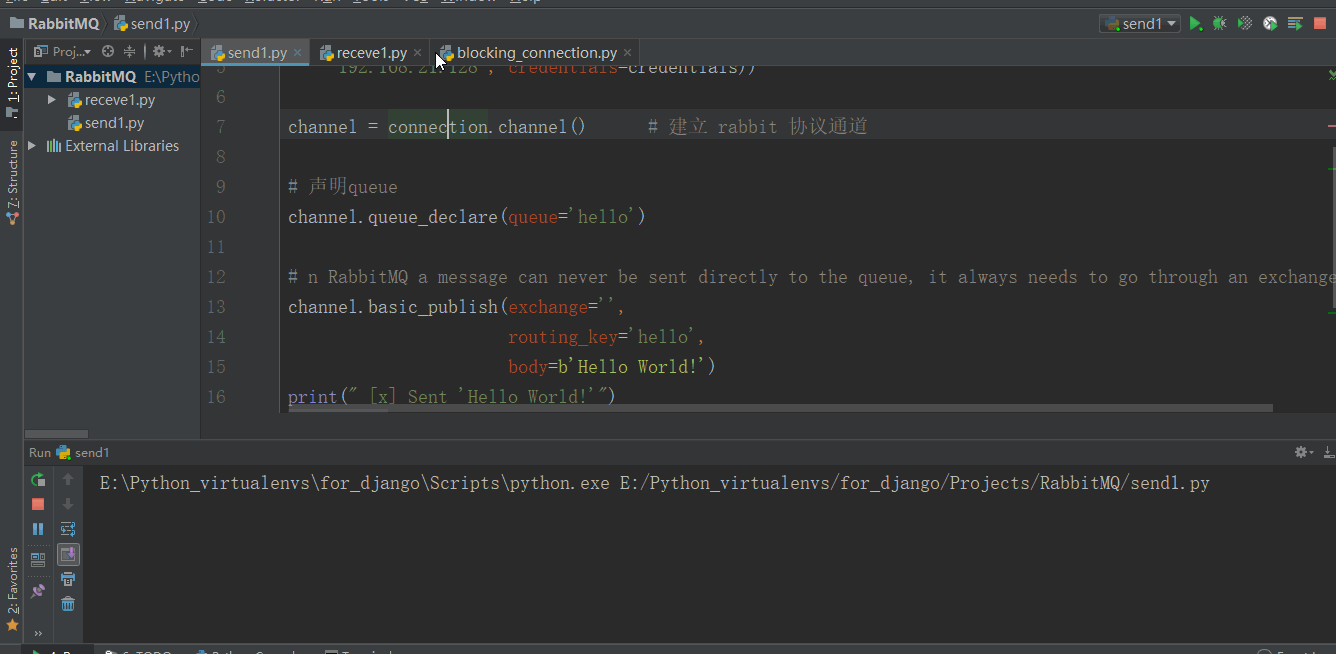Click line 13 basic_publish code
Image resolution: width=1336 pixels, height=654 pixels.
[x=456, y=307]
